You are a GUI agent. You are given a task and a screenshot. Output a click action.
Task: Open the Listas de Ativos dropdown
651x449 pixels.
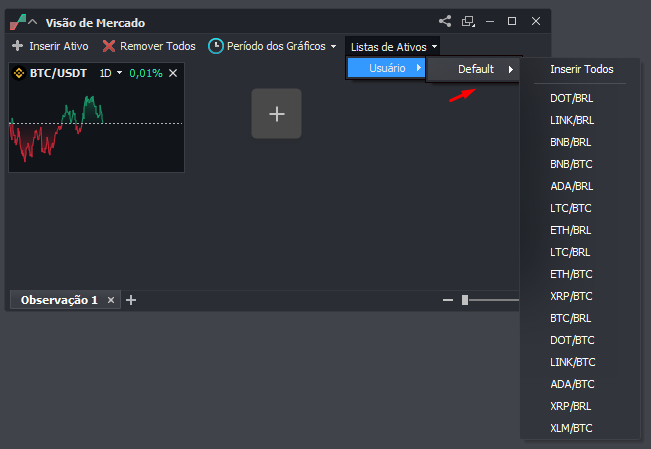[x=392, y=47]
